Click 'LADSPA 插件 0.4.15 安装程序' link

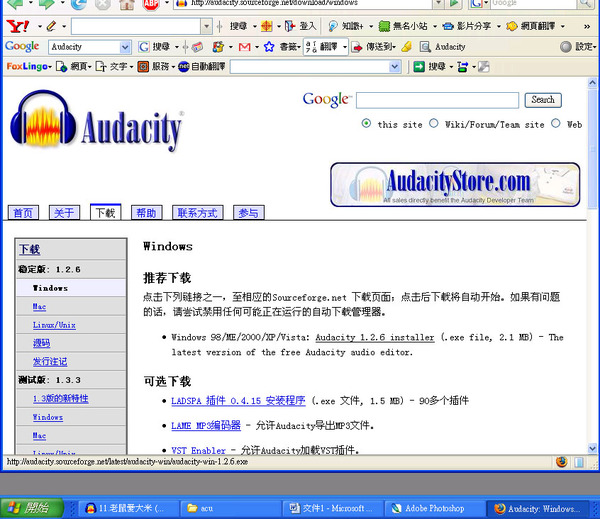click(x=238, y=401)
